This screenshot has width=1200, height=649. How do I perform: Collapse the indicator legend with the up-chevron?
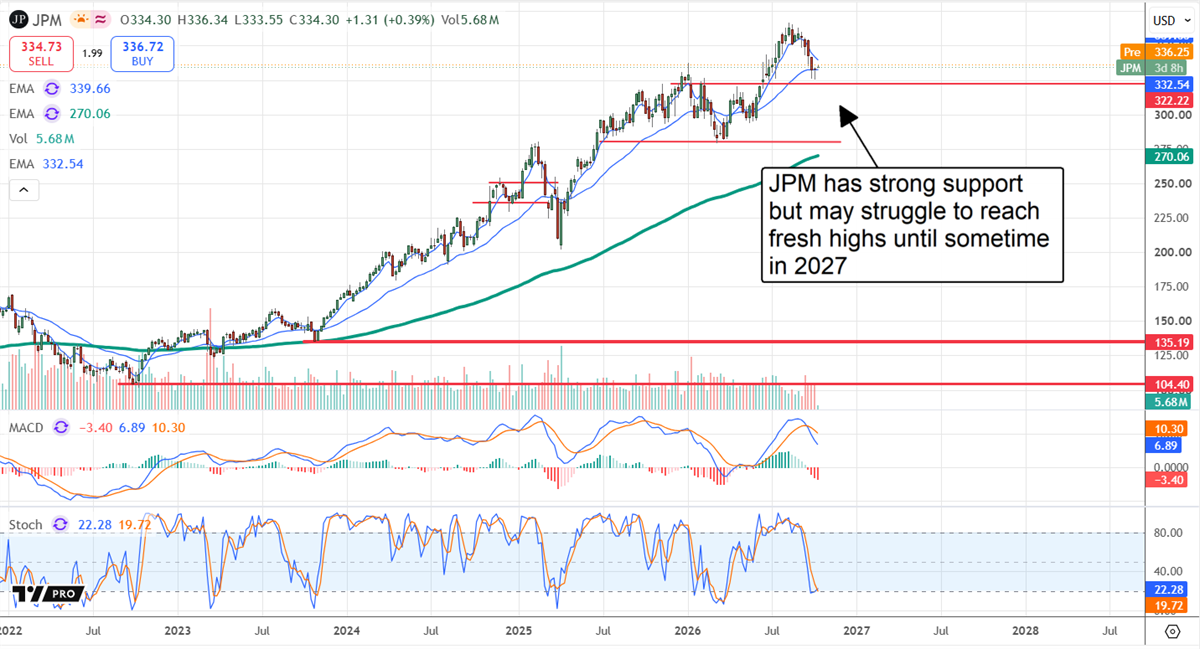25,189
